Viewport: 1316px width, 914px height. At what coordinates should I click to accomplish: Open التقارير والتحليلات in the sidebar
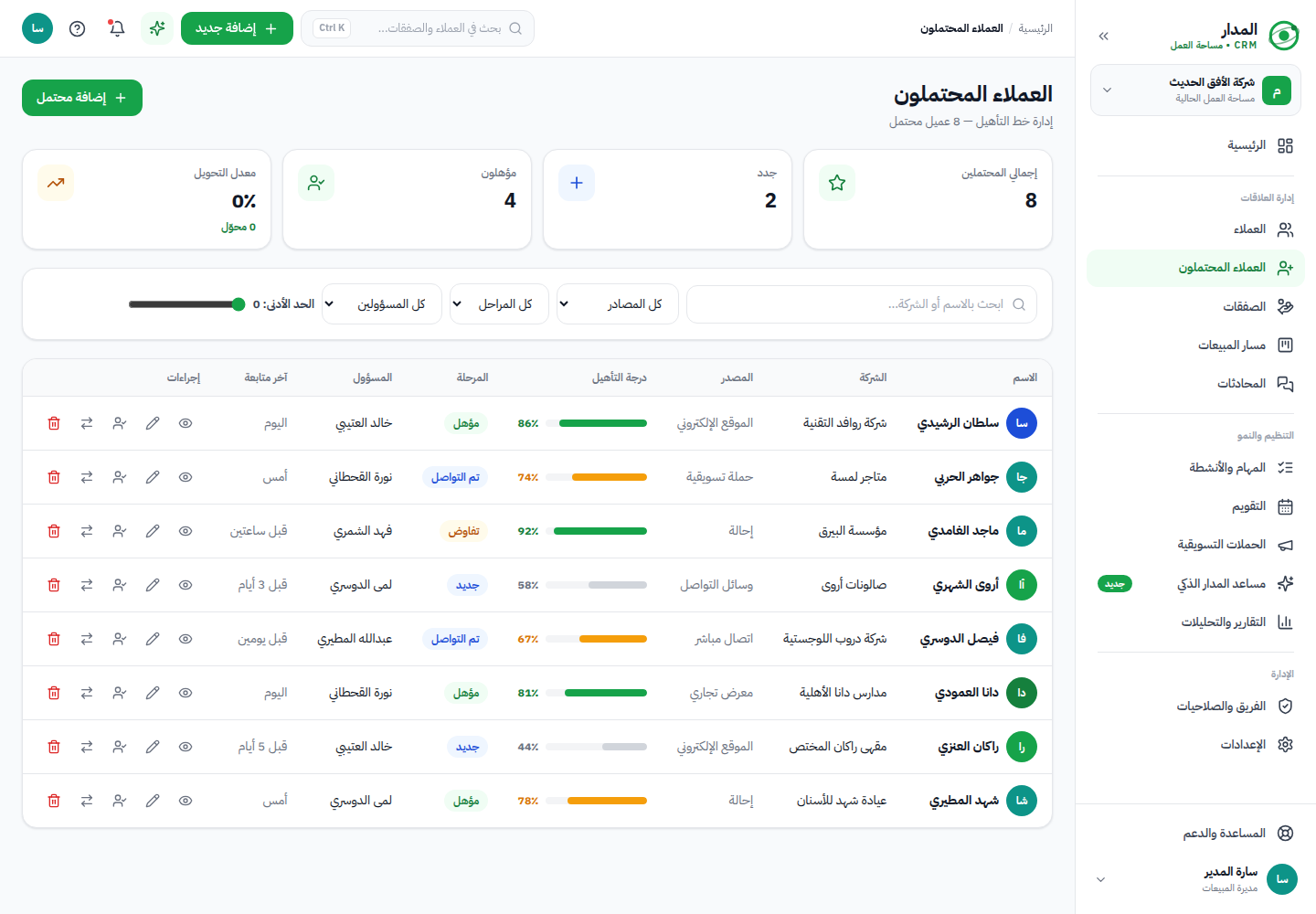point(1195,622)
